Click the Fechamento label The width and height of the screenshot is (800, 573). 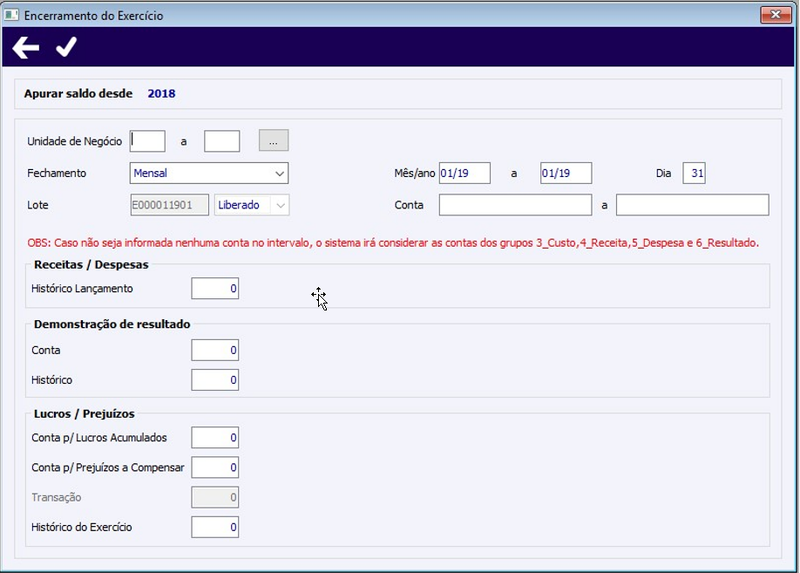click(57, 173)
